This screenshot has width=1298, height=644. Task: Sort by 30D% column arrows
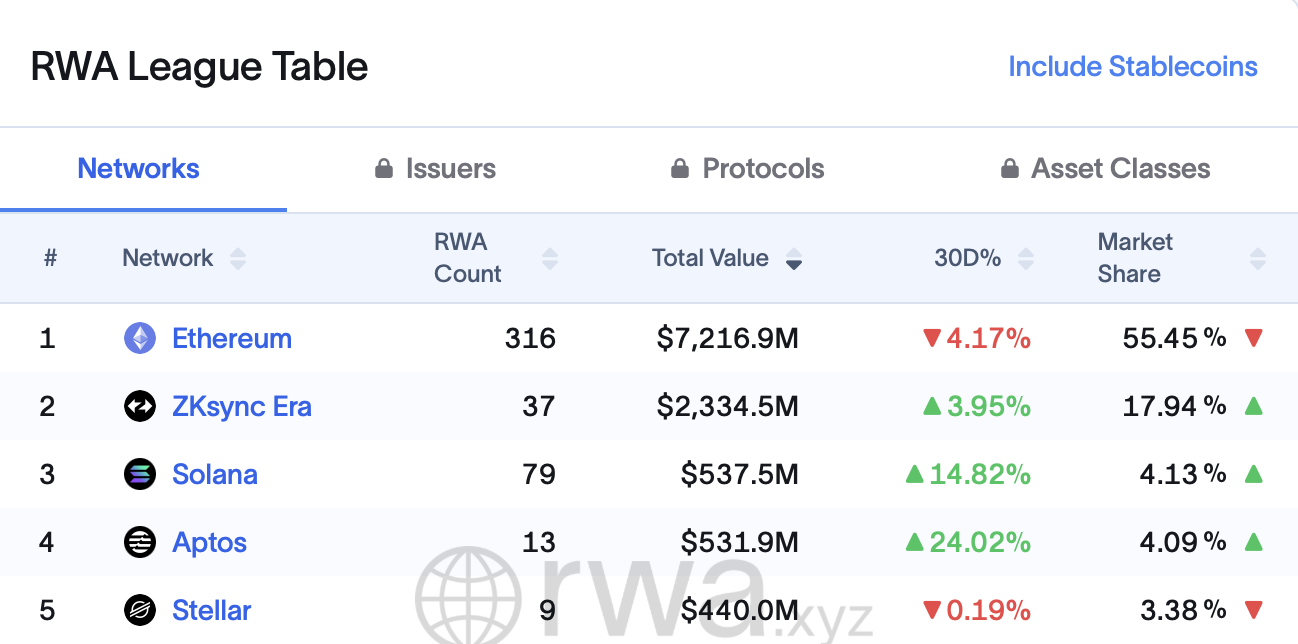pos(1025,259)
